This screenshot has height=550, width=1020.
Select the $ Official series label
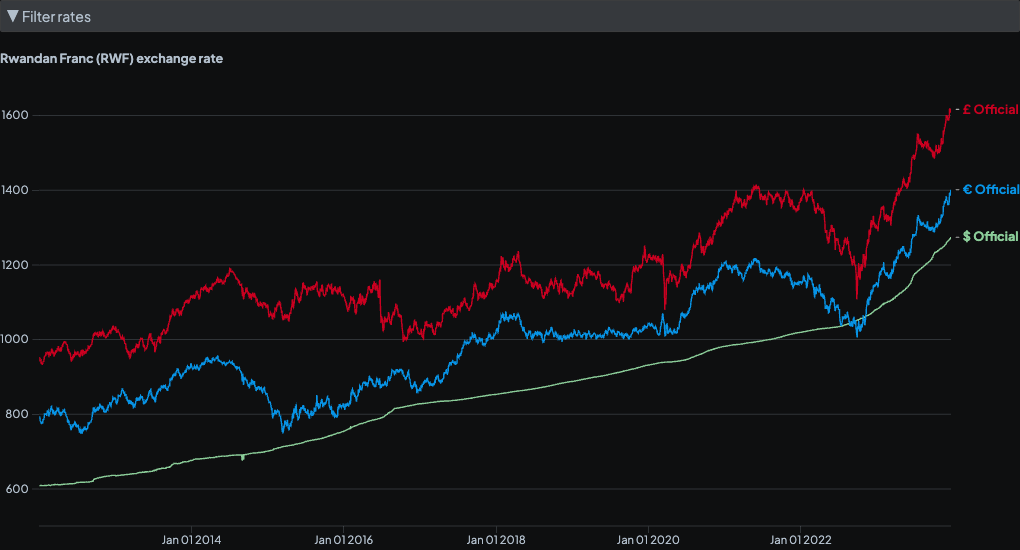pos(991,236)
